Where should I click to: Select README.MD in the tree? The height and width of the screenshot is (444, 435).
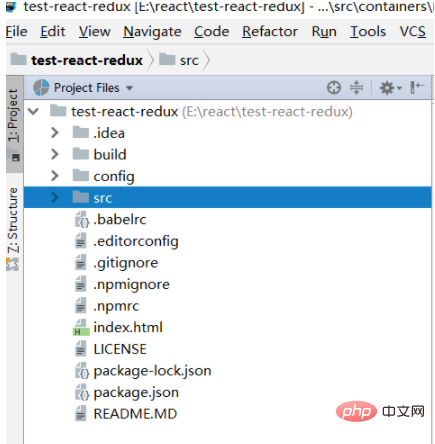(x=135, y=414)
